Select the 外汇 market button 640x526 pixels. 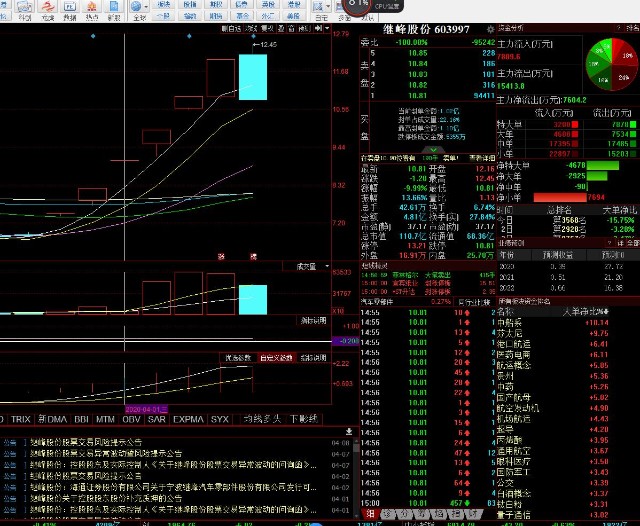(x=268, y=16)
